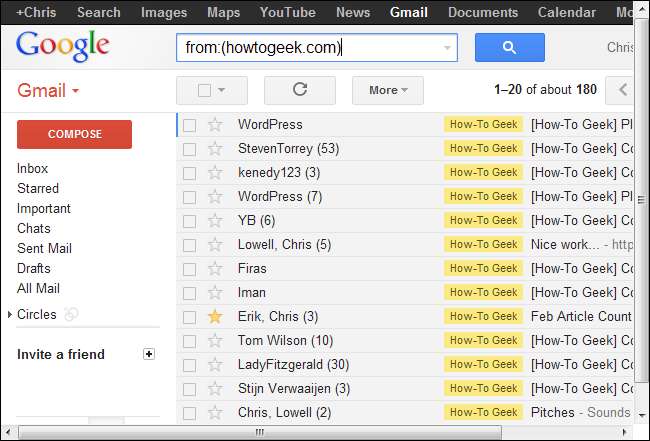Open Maps in the Google bar
This screenshot has height=441, width=650.
pos(223,12)
